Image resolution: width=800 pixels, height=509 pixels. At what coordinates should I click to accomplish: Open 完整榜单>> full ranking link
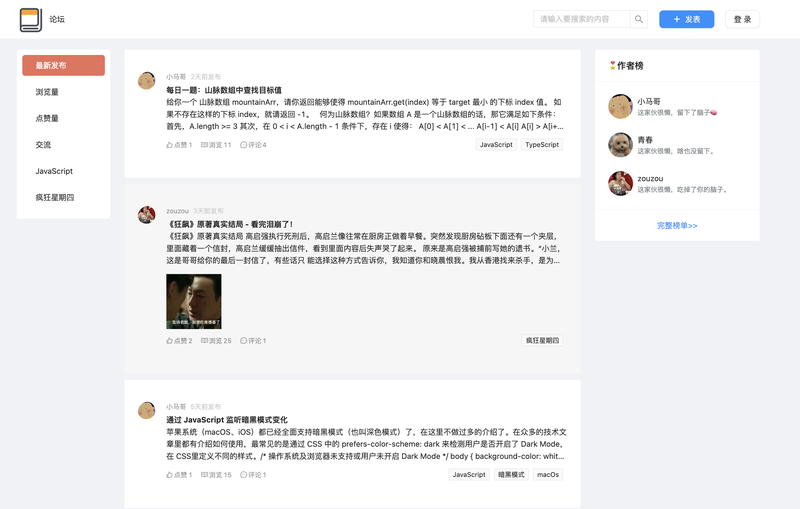(x=677, y=225)
